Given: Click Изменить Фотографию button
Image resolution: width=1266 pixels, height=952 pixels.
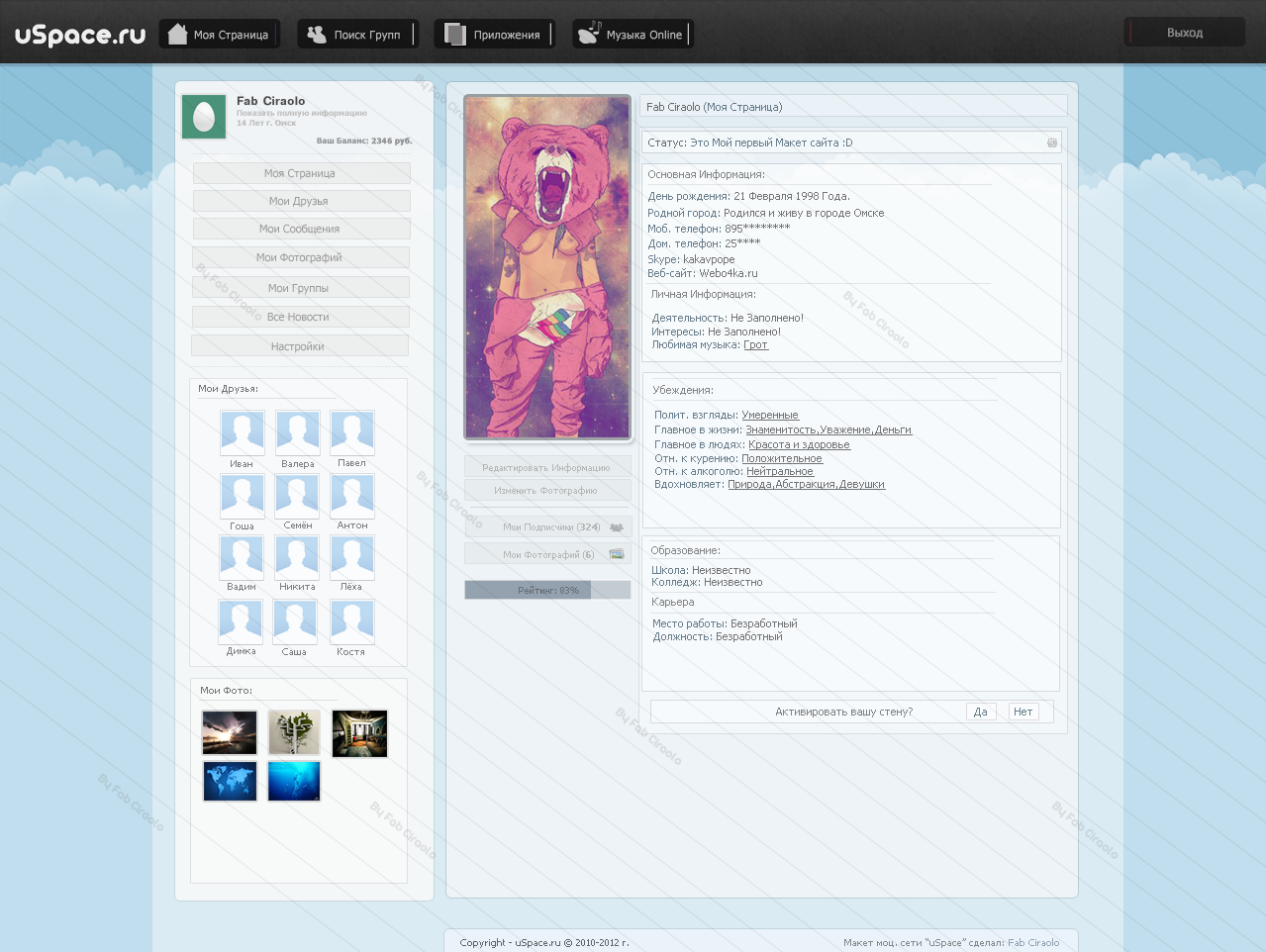Looking at the screenshot, I should [547, 490].
